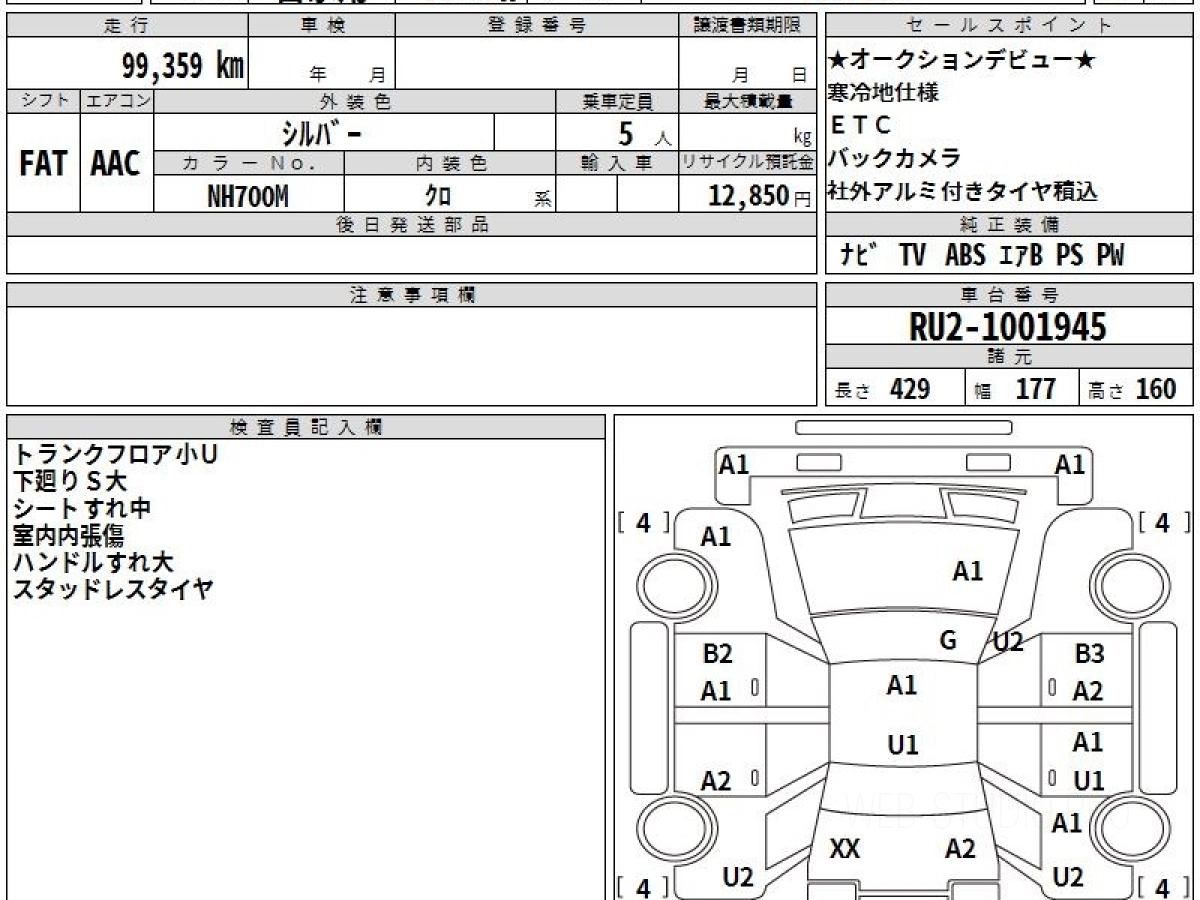The width and height of the screenshot is (1200, 900).
Task: Select the 長さ 429 length cell
Action: point(895,389)
